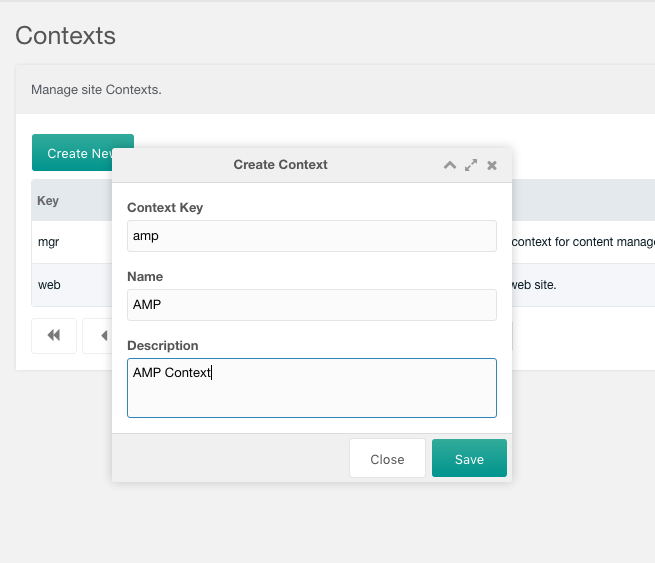Click the Name field label
This screenshot has height=563, width=655.
145,276
